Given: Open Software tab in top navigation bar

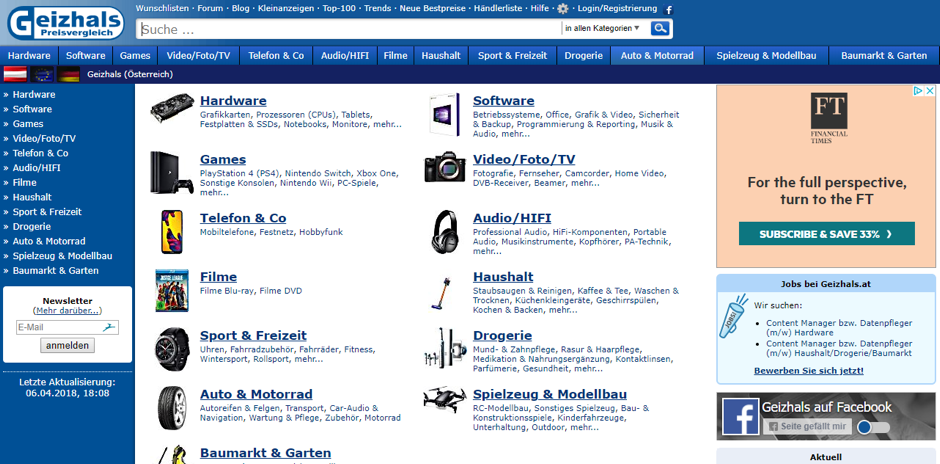Looking at the screenshot, I should (85, 56).
